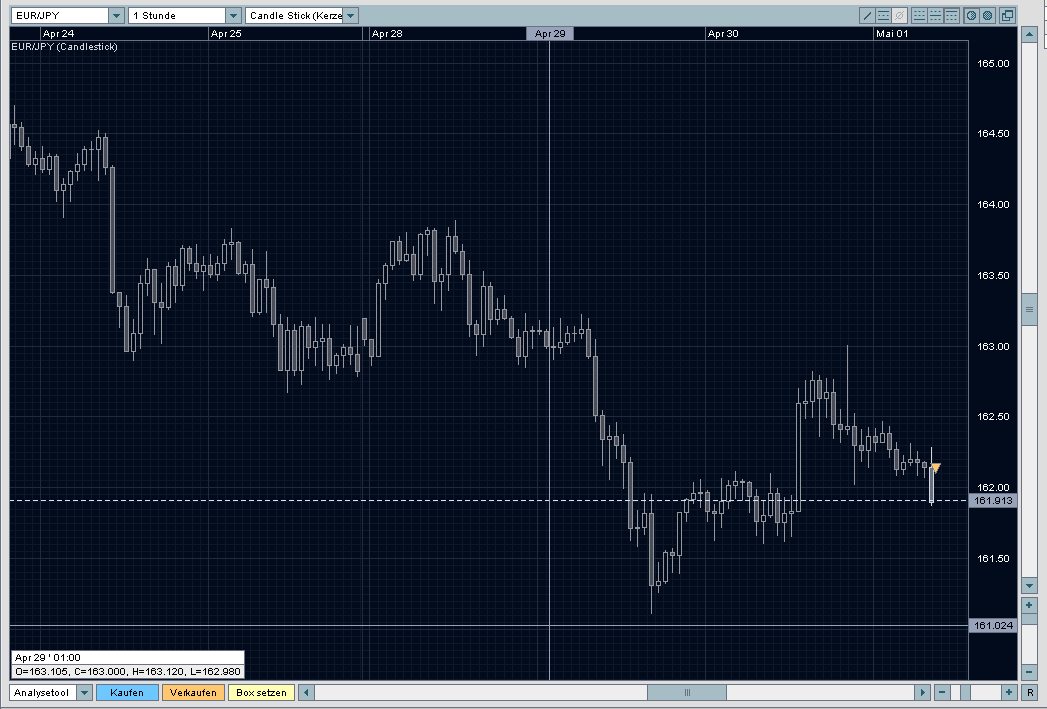
Task: Click the Apr 28 date label
Action: [387, 33]
